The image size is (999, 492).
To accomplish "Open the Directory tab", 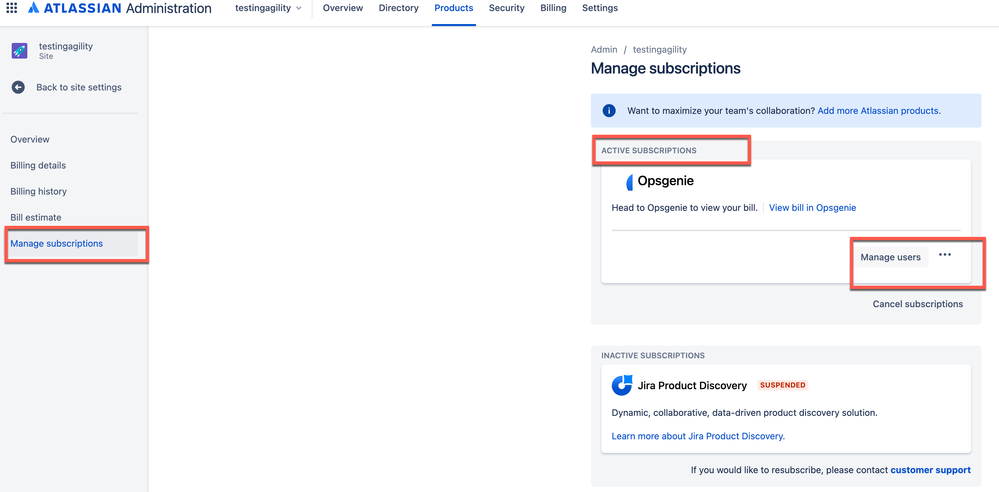I will point(399,8).
